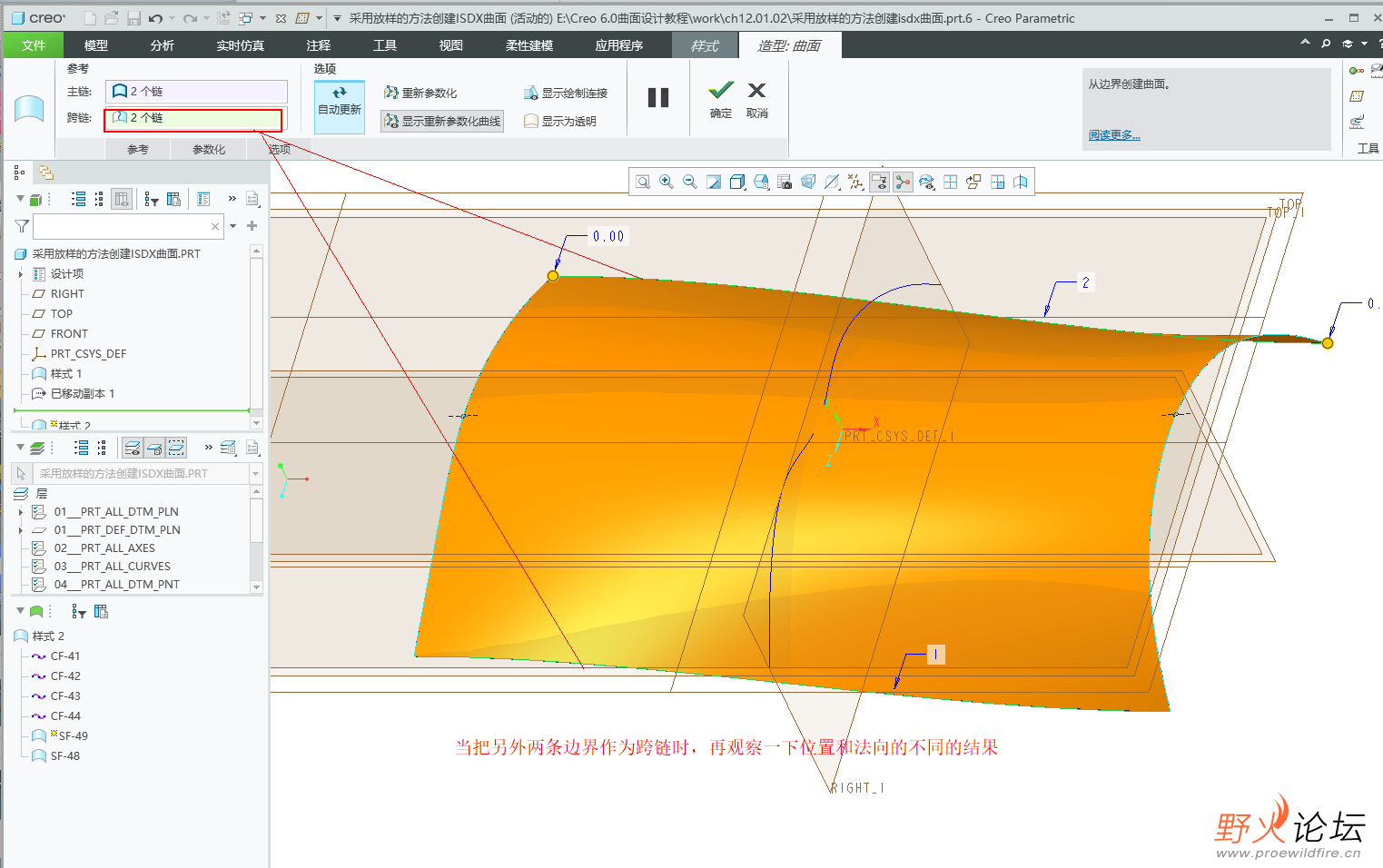
Task: Select curve CF-43 in style tree
Action: pos(65,696)
